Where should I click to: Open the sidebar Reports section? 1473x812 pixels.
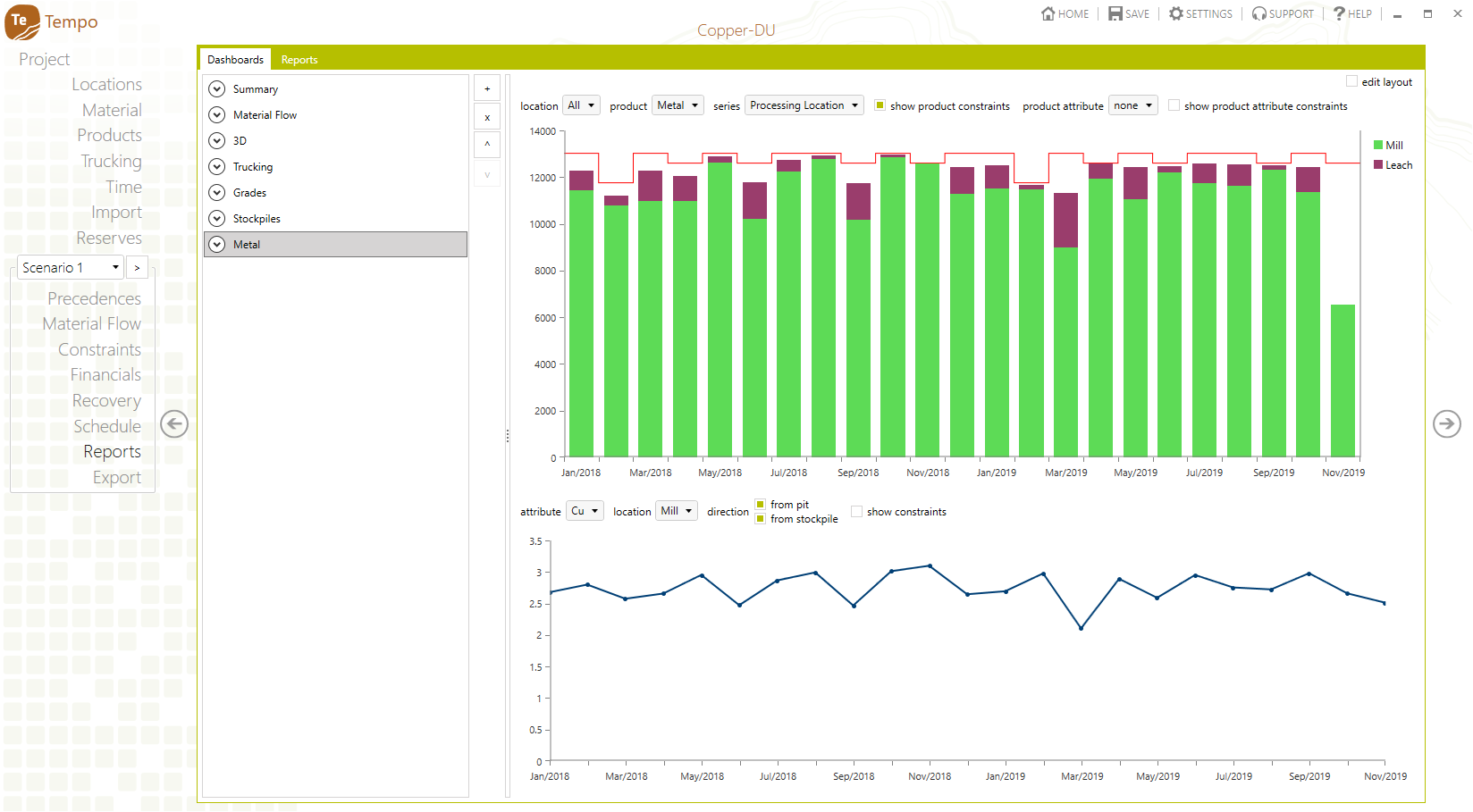click(112, 451)
